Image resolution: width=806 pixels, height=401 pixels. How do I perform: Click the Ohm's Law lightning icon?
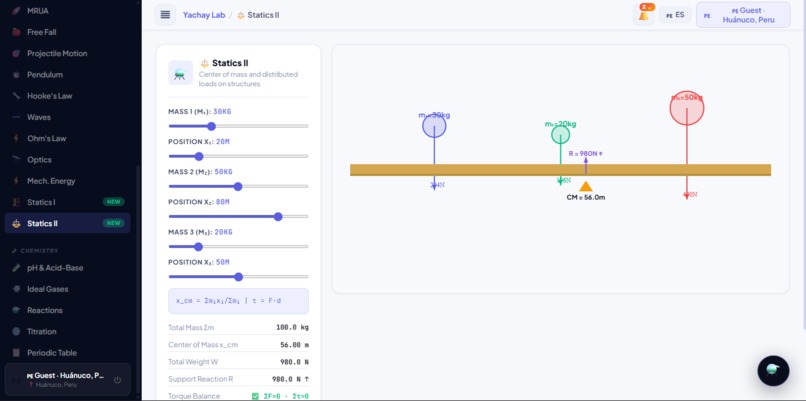pos(16,138)
